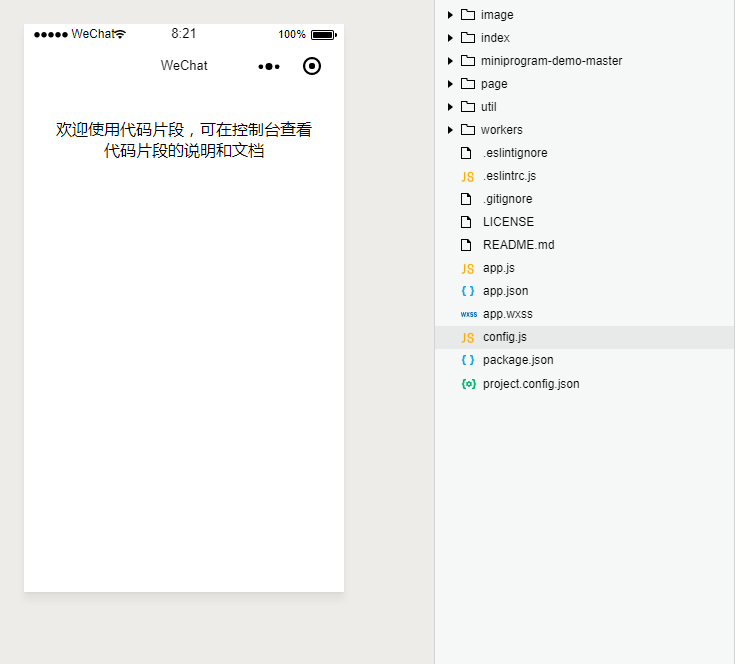The height and width of the screenshot is (664, 750).
Task: Click the JS icon of .eslintrc.js
Action: coord(468,177)
